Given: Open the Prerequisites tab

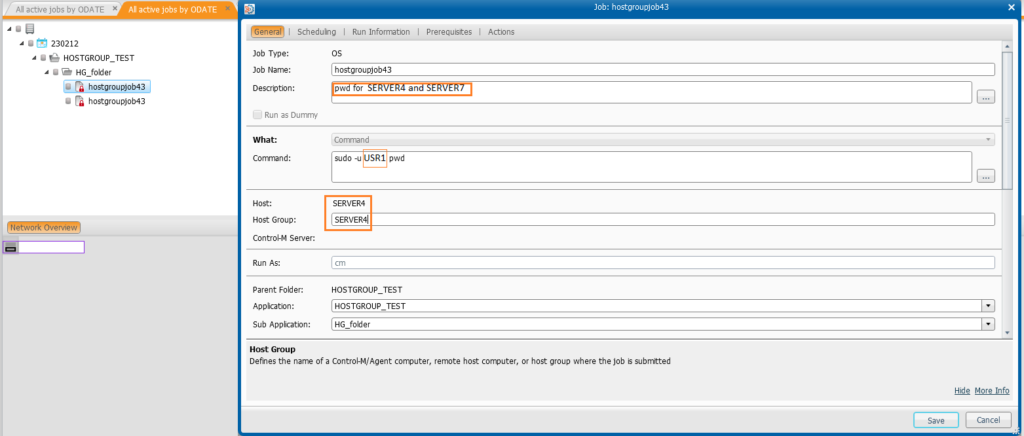Looking at the screenshot, I should 449,31.
